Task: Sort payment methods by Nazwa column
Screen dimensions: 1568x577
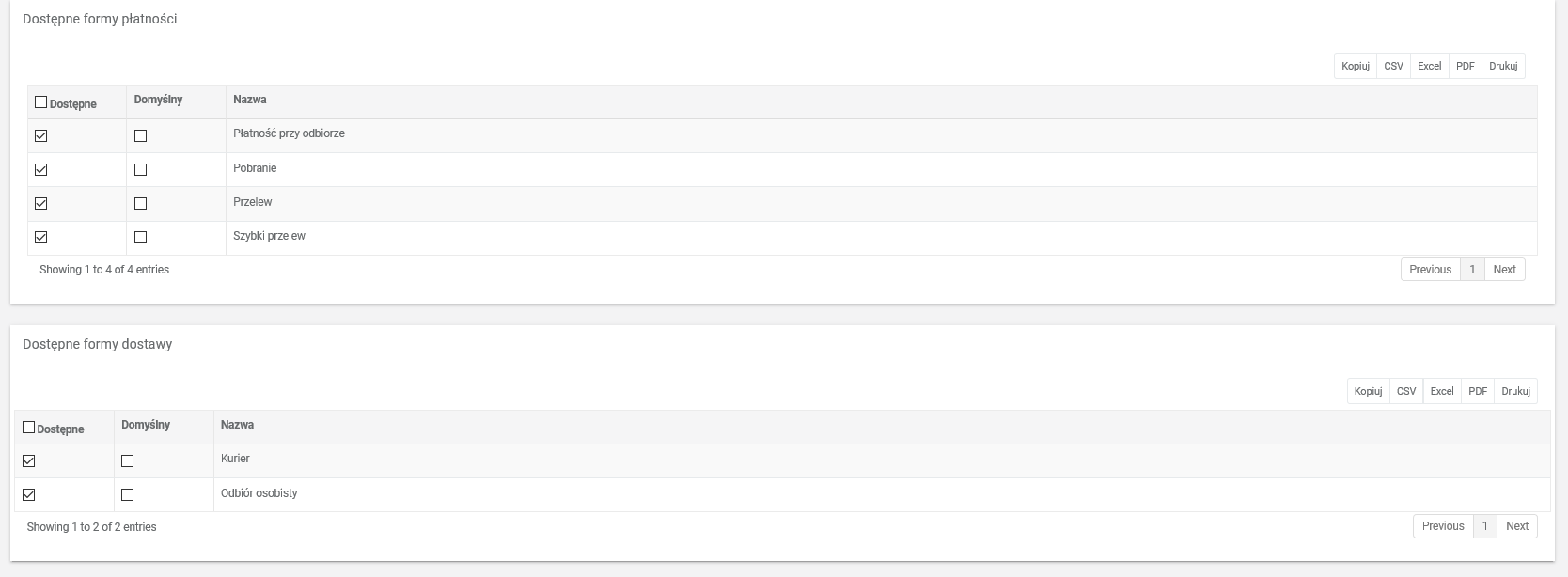Action: [x=250, y=100]
